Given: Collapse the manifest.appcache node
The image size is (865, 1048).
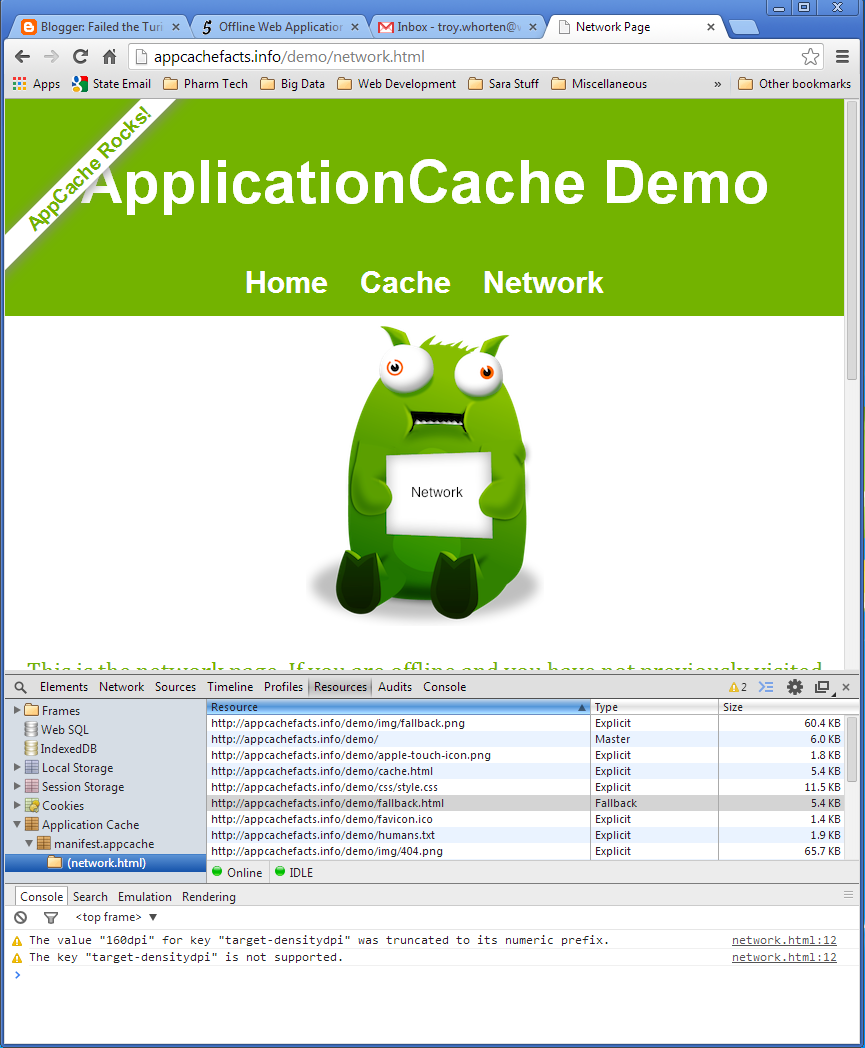Looking at the screenshot, I should pyautogui.click(x=29, y=843).
